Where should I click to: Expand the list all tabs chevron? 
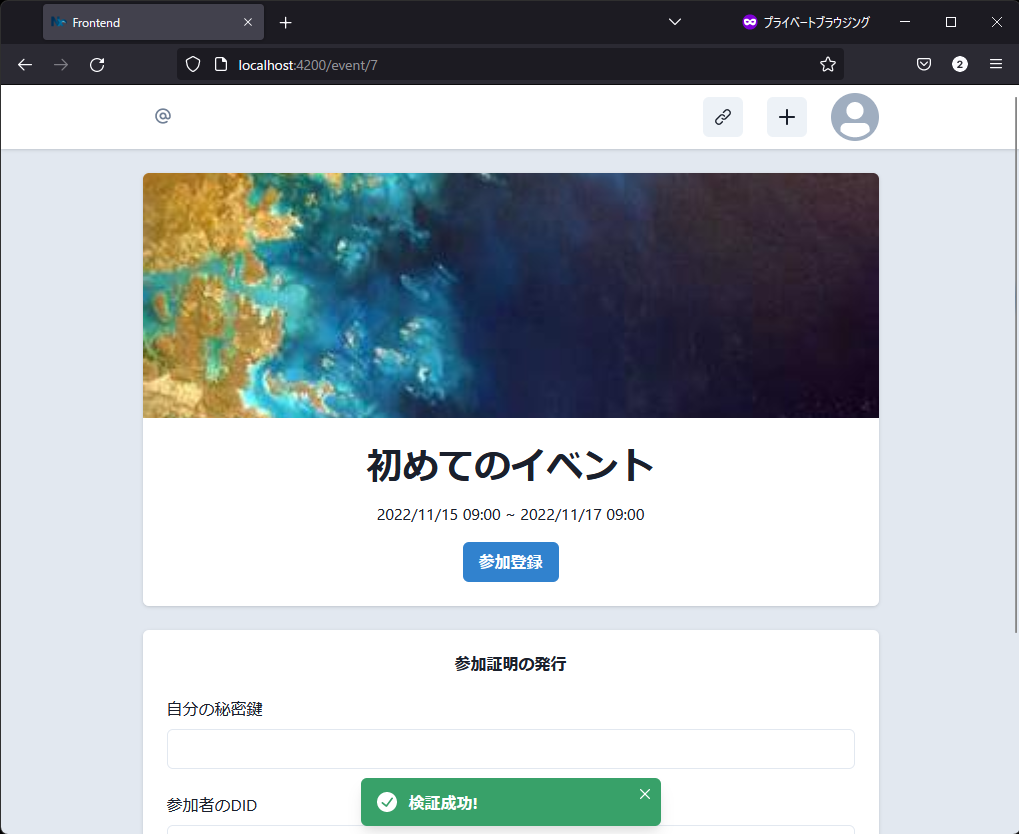point(674,22)
